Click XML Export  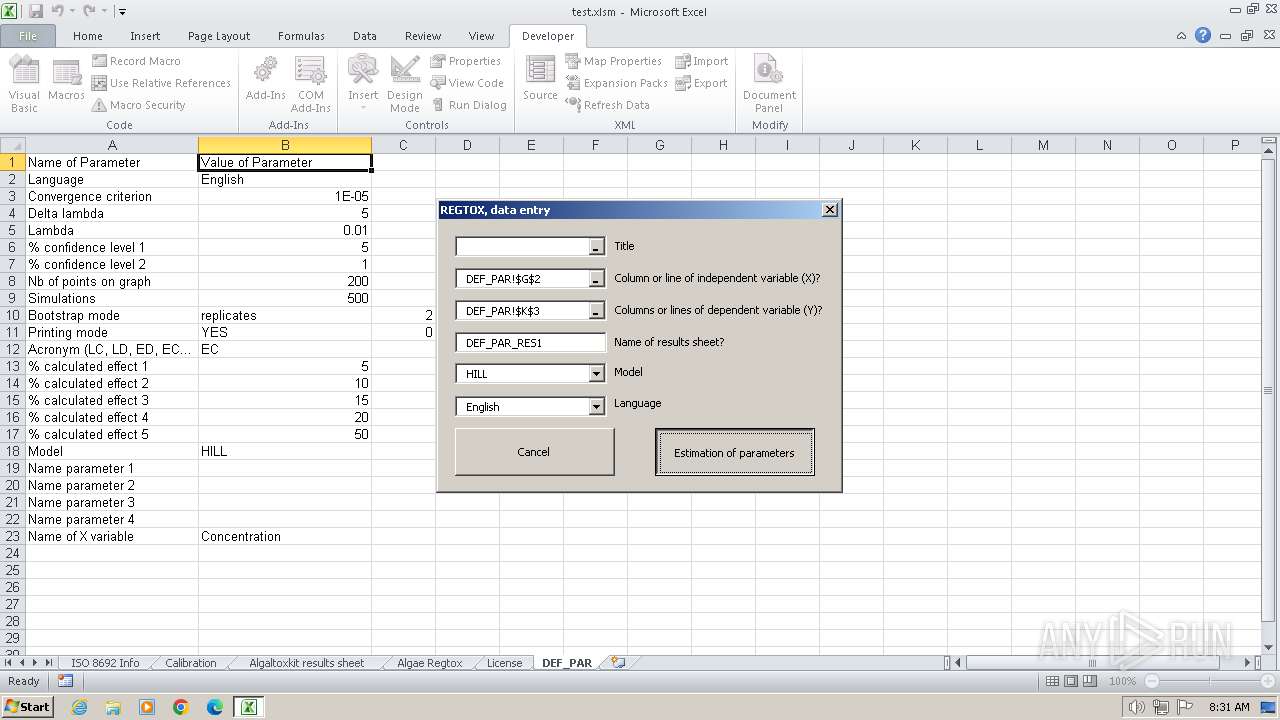point(702,83)
